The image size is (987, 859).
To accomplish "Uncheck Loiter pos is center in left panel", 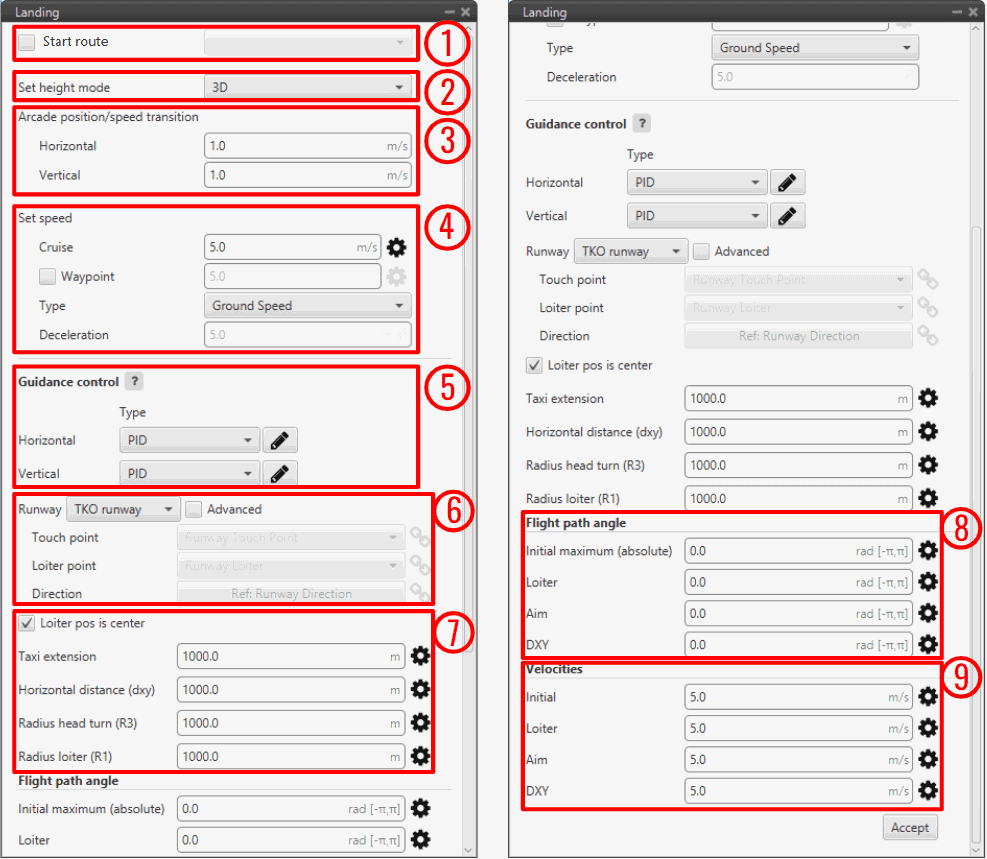I will (x=27, y=623).
